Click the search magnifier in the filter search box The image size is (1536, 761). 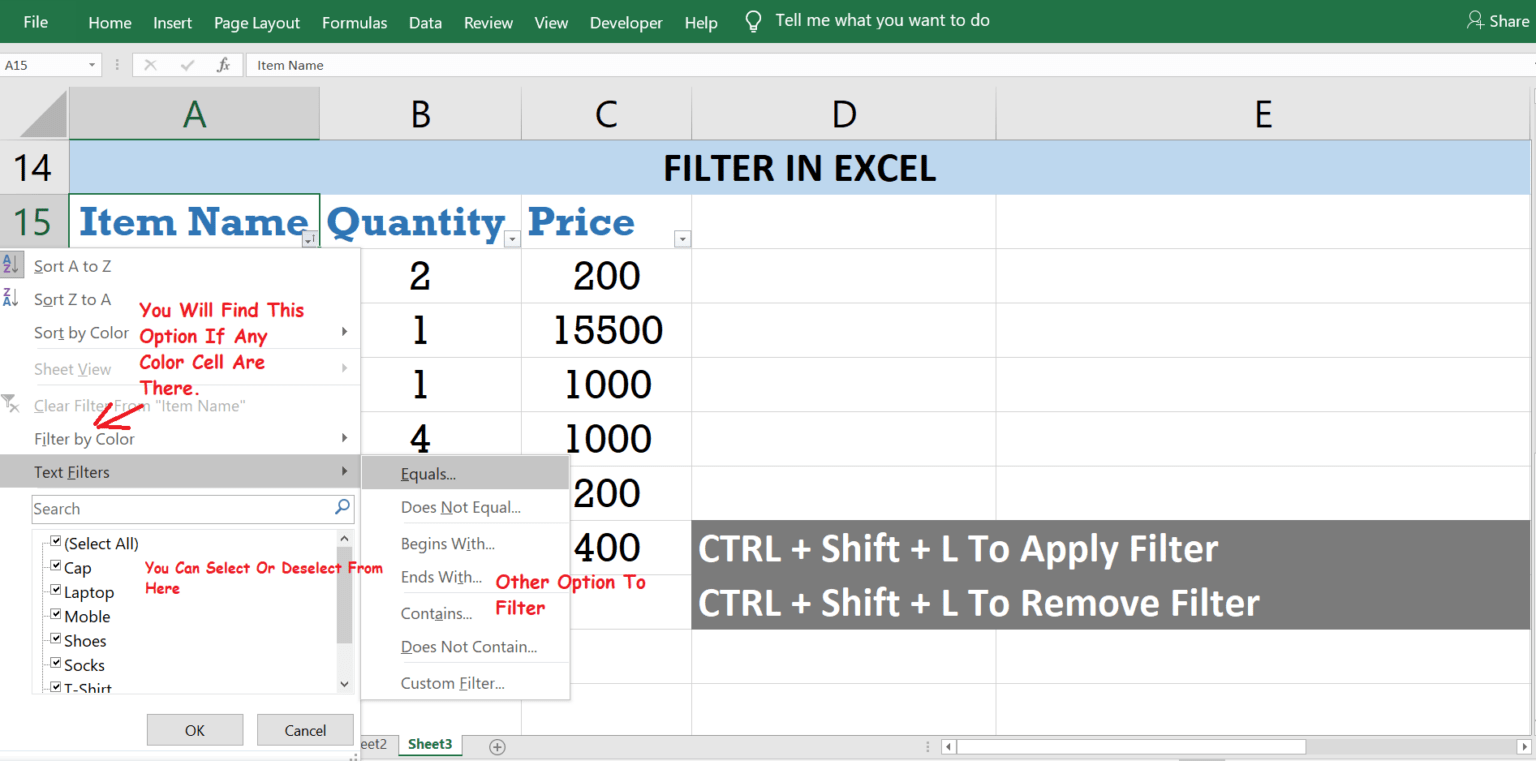point(343,509)
